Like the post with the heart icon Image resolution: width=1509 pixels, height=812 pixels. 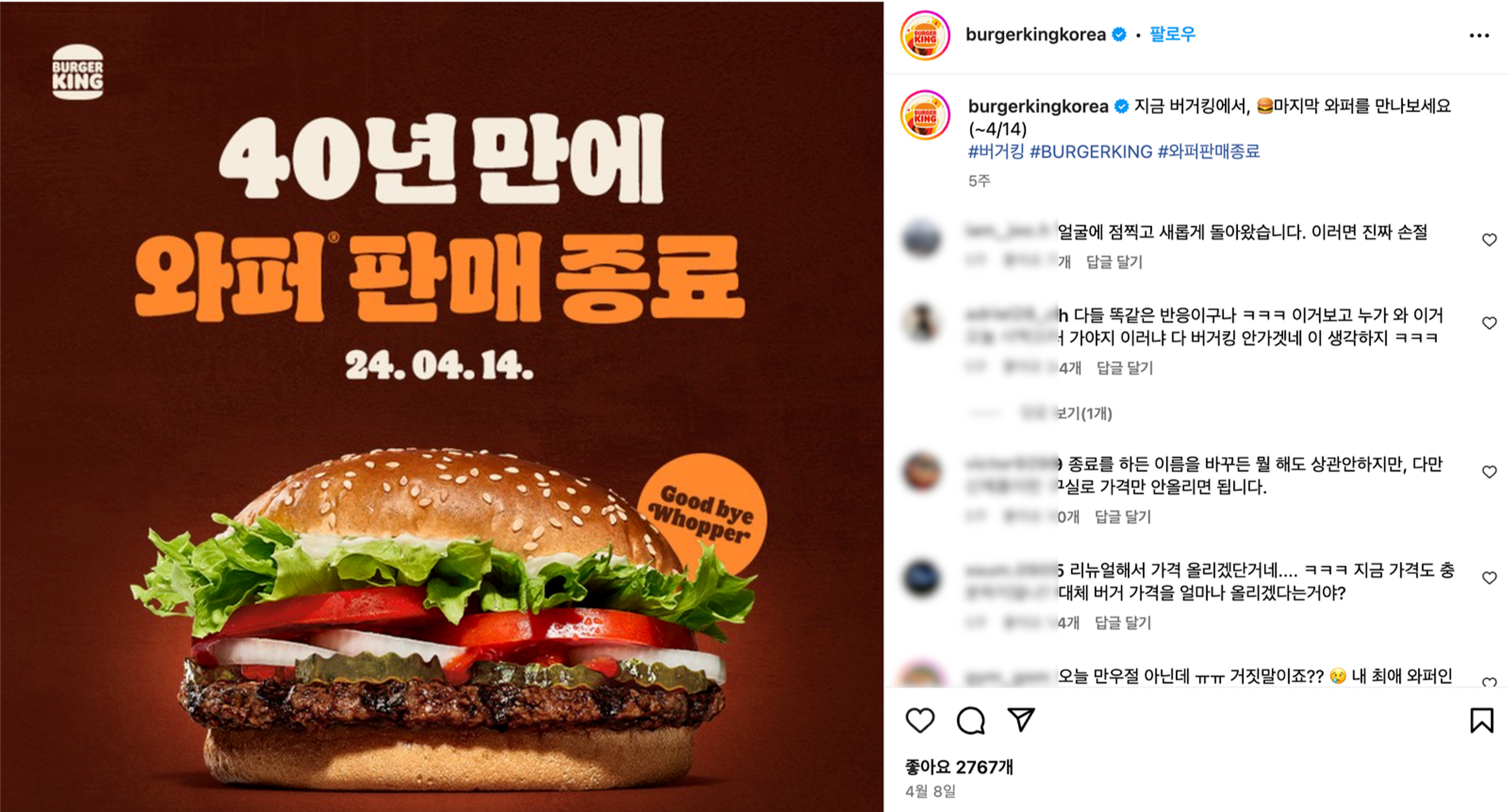point(919,720)
